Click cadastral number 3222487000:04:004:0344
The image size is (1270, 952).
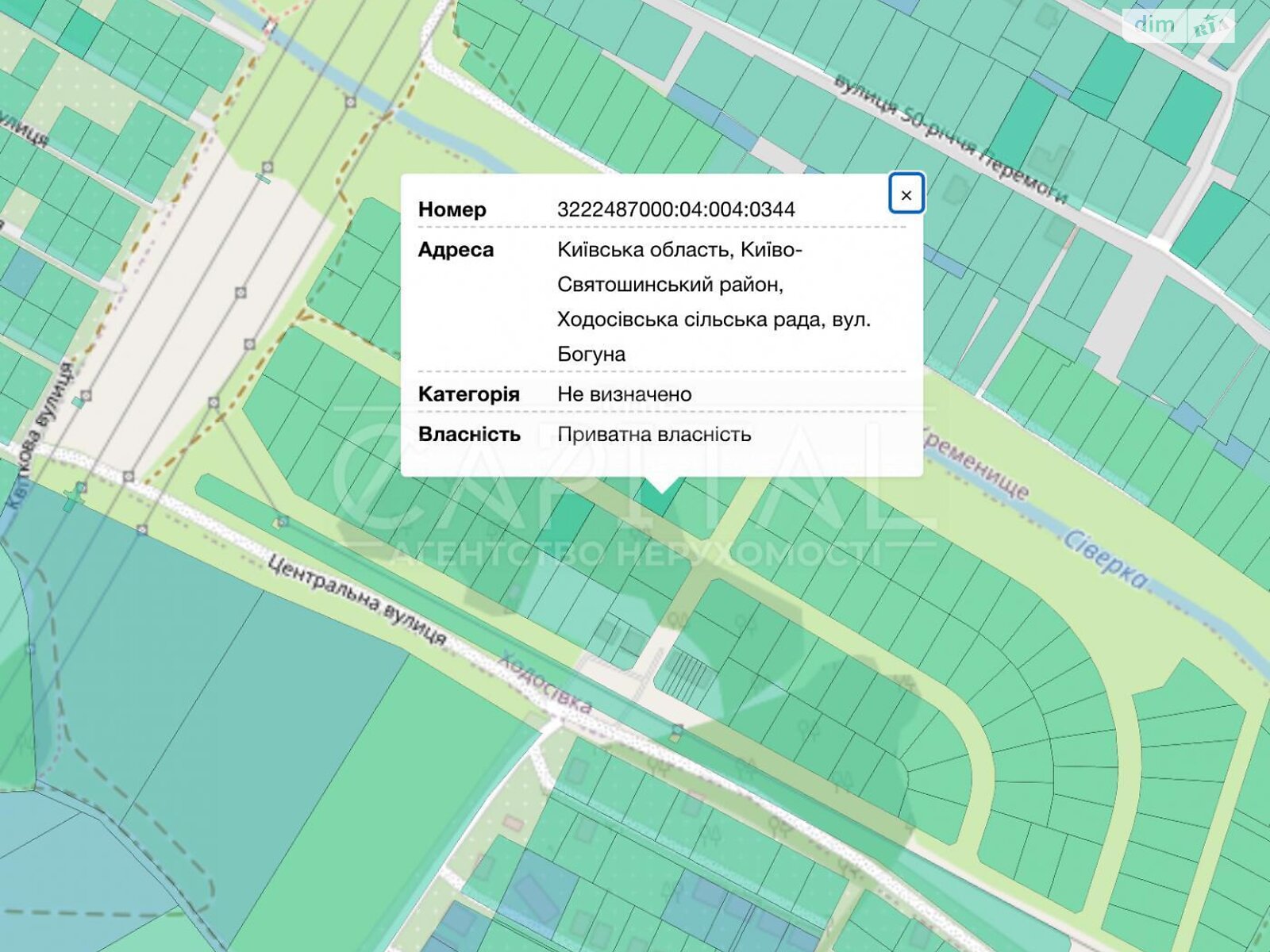(x=676, y=209)
